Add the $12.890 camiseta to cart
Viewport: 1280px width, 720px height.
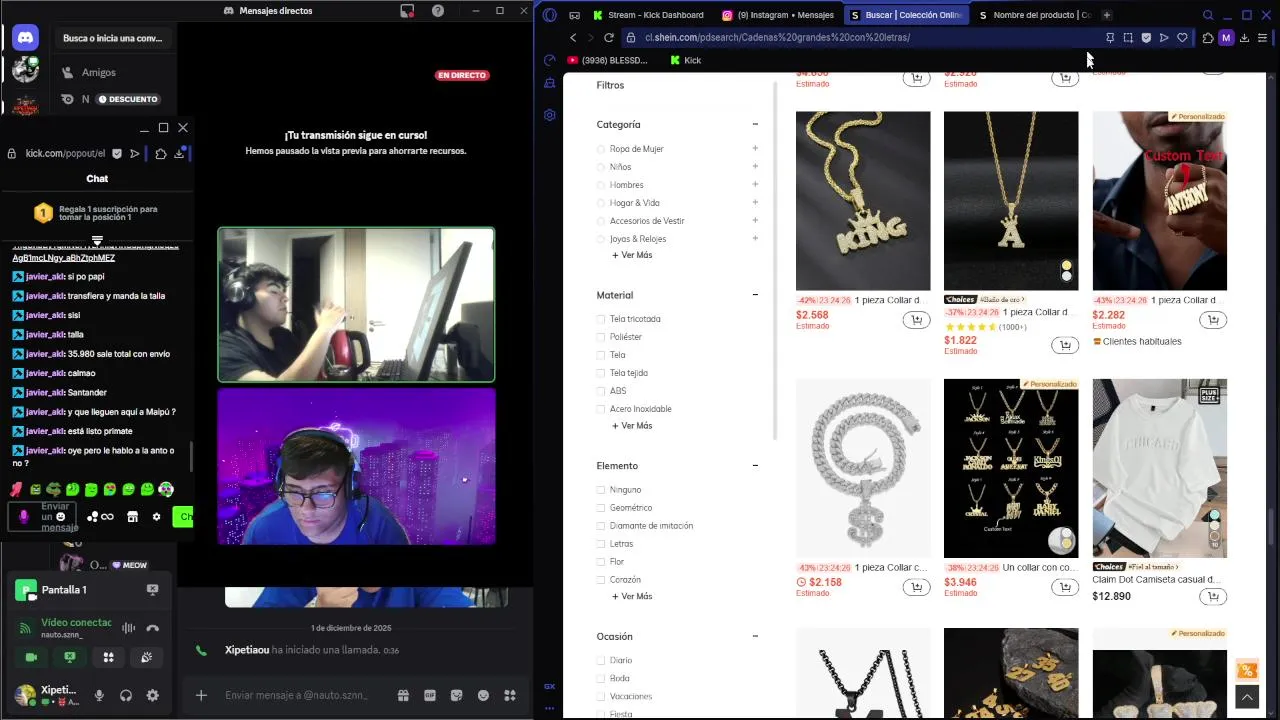click(1213, 597)
